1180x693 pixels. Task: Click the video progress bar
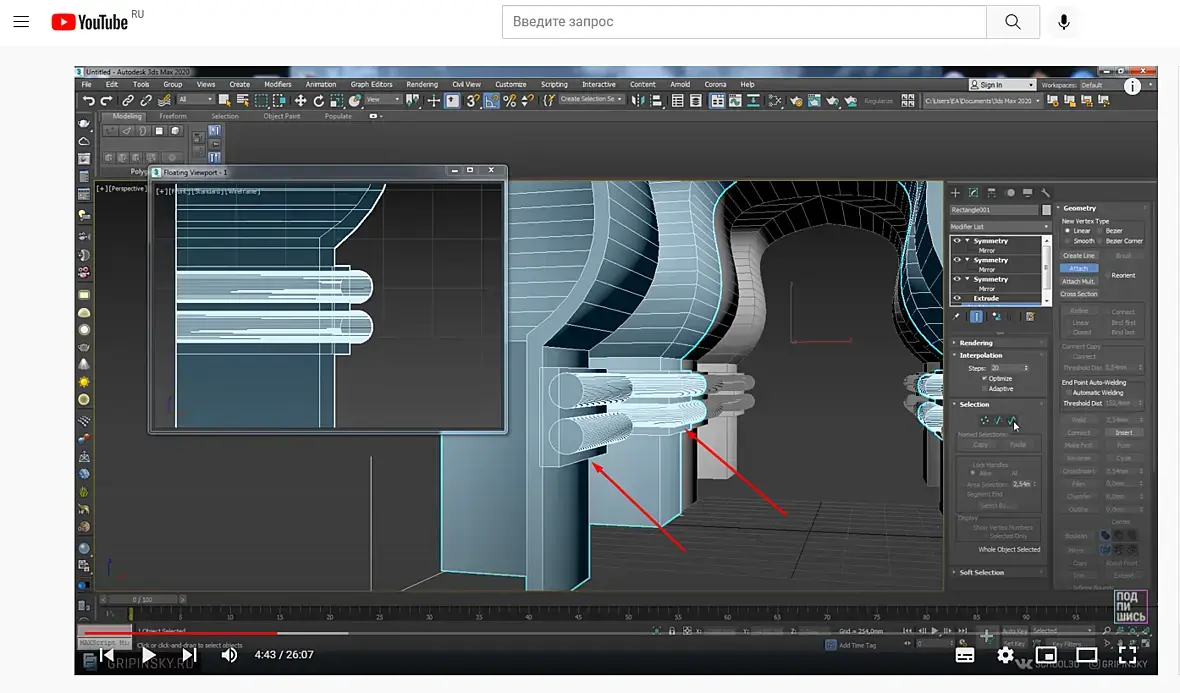coord(600,633)
